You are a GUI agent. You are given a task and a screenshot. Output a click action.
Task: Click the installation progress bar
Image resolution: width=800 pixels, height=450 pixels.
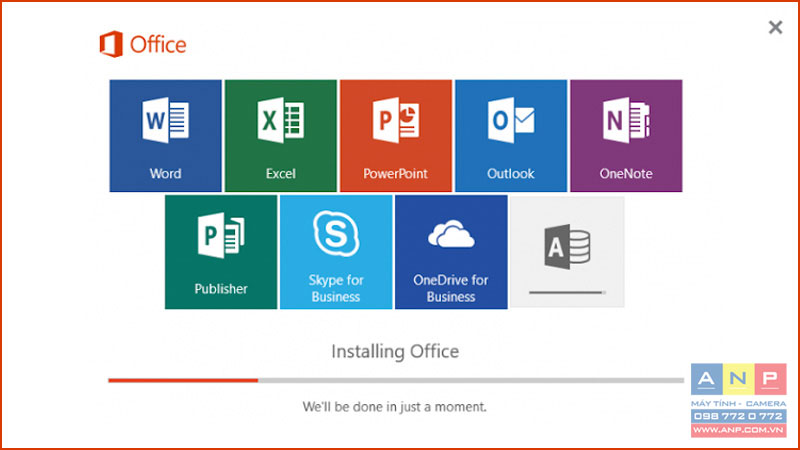tap(396, 380)
